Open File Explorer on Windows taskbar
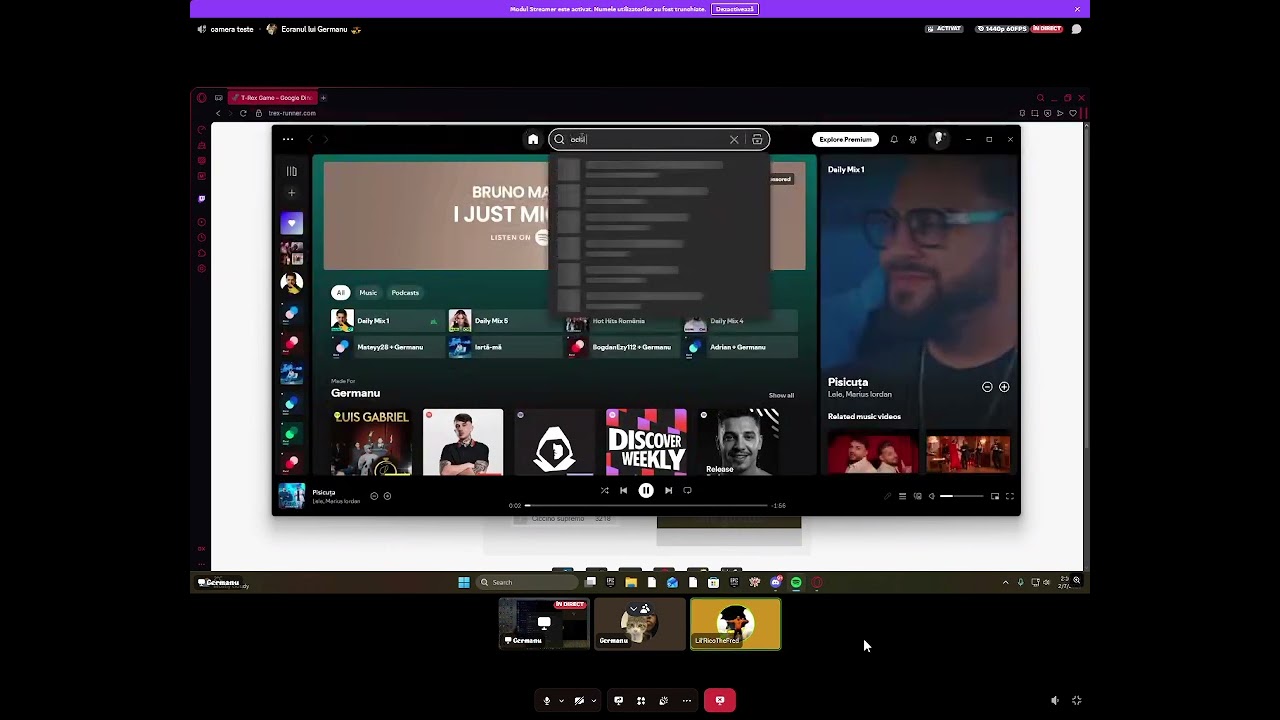Viewport: 1280px width, 720px height. [x=631, y=582]
